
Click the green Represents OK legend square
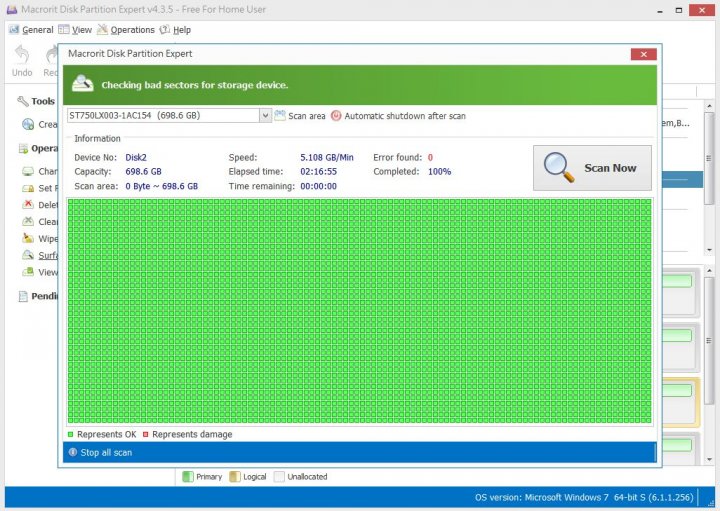pyautogui.click(x=70, y=434)
